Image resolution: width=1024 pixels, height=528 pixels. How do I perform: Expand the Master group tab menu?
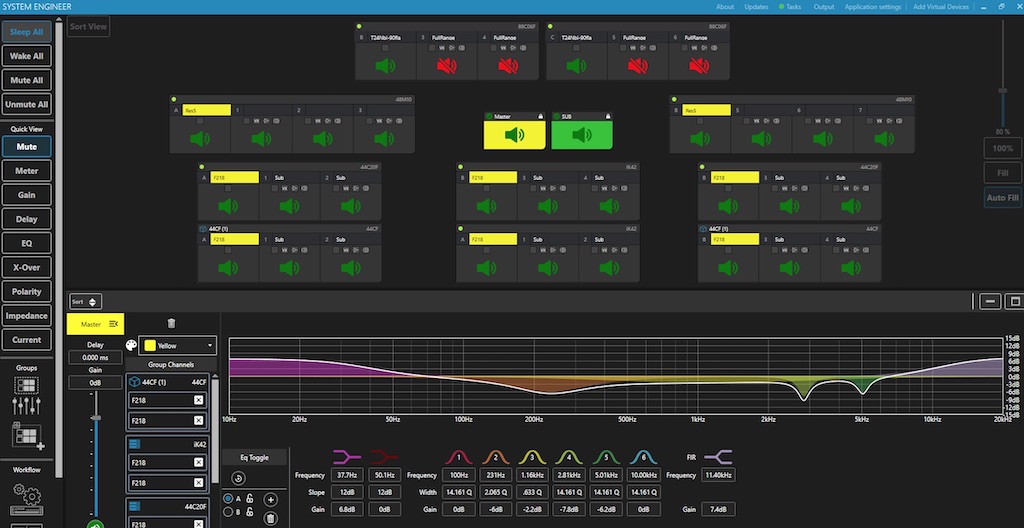point(114,324)
